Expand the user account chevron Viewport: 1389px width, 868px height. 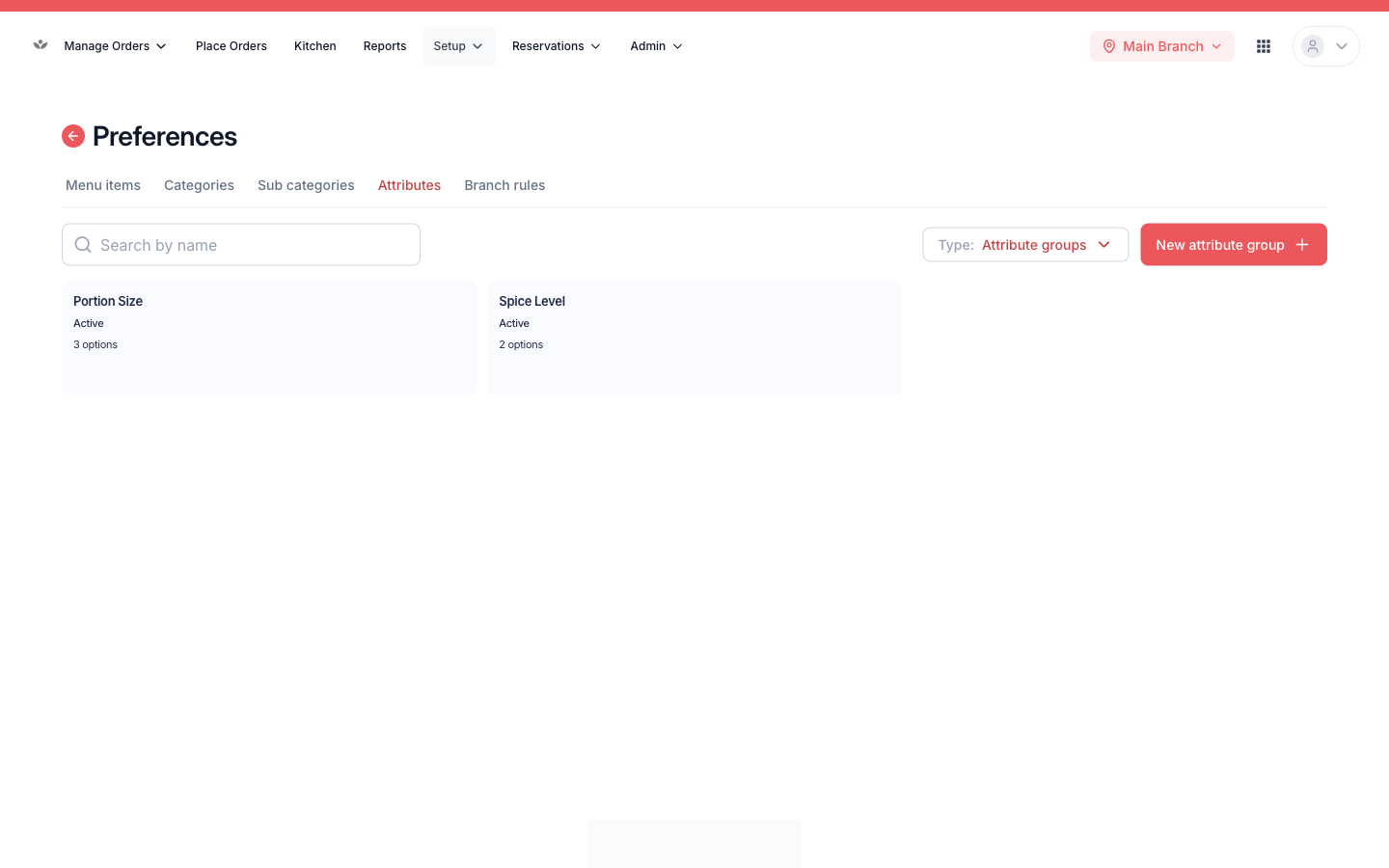click(1342, 46)
